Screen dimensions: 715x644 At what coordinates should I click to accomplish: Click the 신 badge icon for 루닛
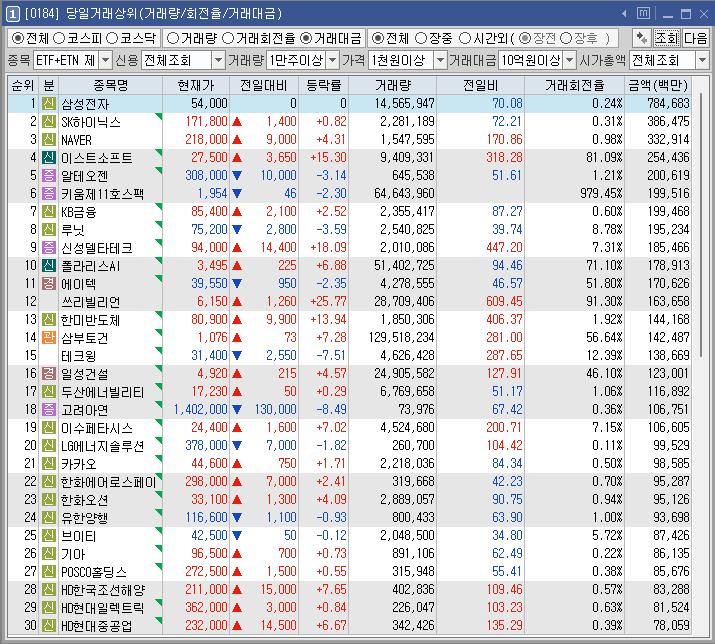pos(49,229)
